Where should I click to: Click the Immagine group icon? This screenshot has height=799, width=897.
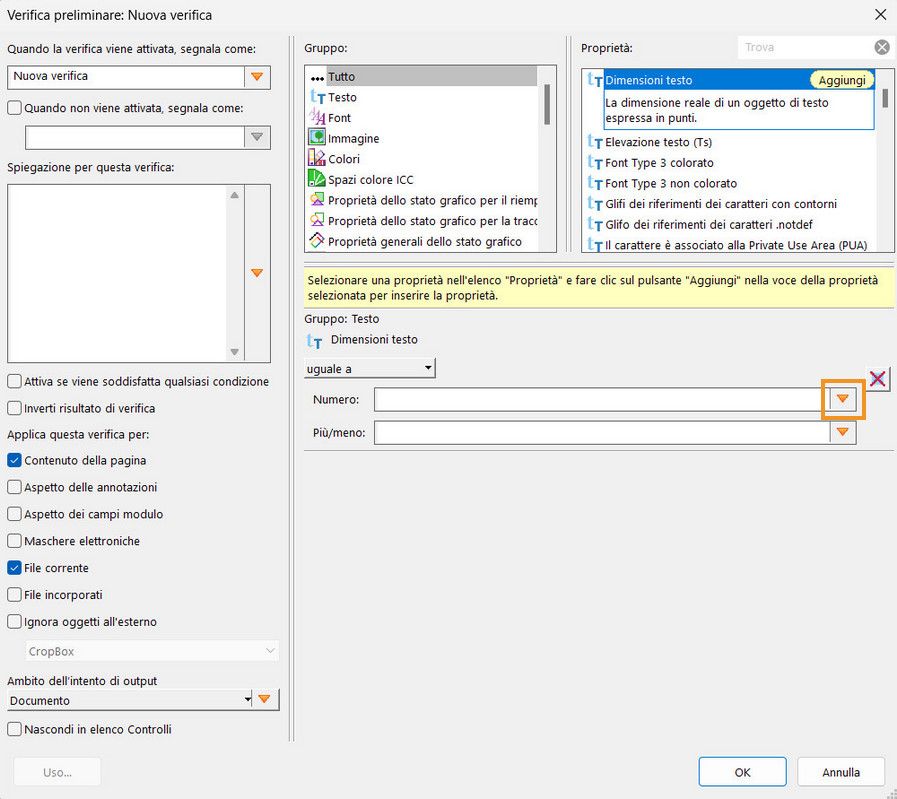[x=317, y=137]
